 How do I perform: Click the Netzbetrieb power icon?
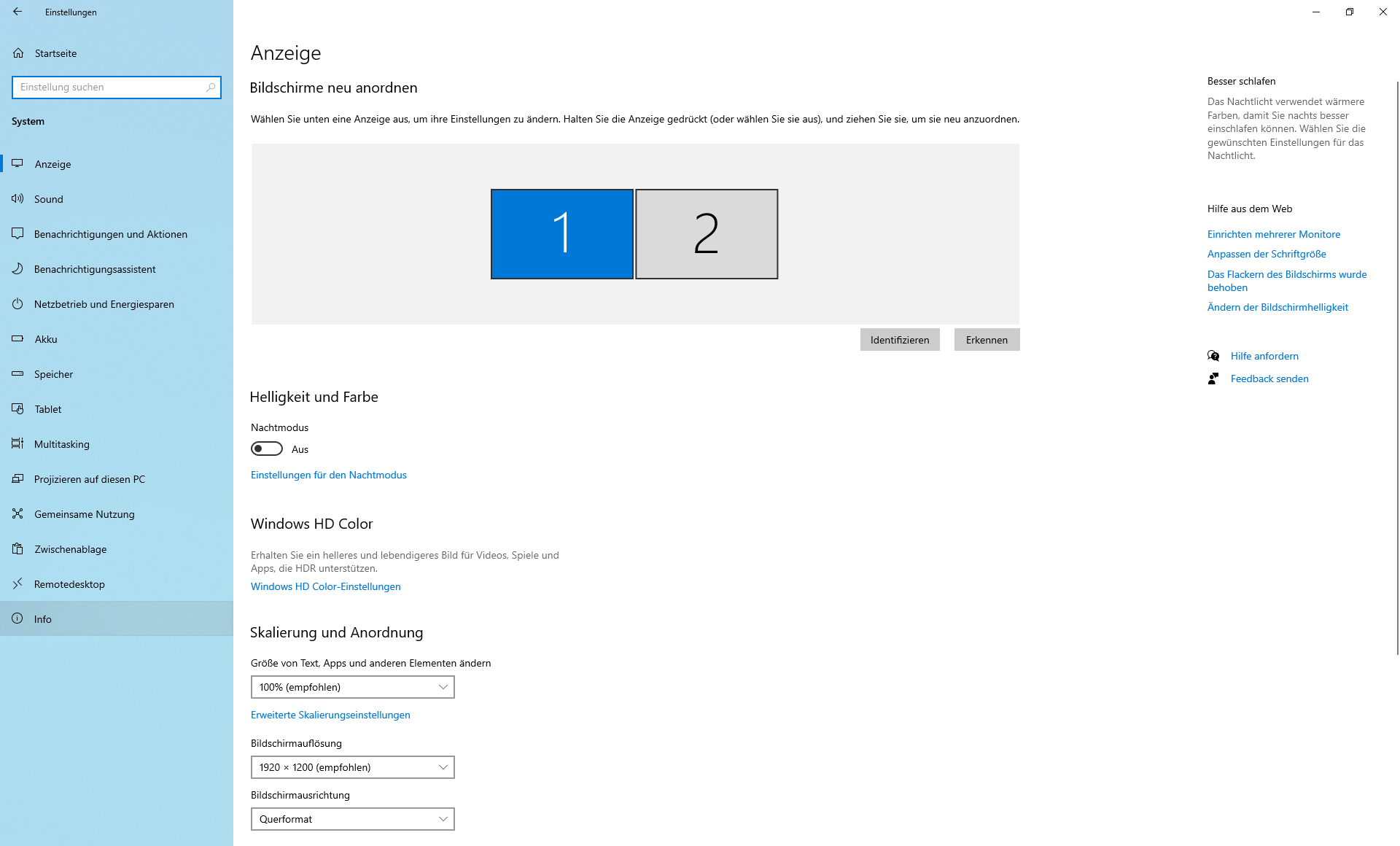point(17,304)
